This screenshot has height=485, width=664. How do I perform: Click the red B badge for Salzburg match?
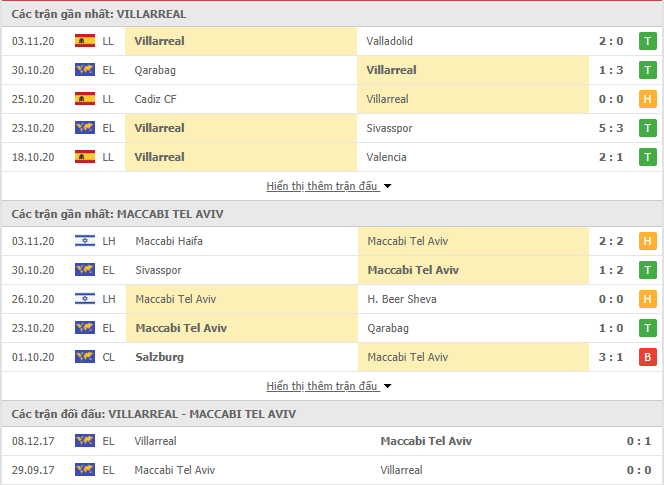point(647,357)
